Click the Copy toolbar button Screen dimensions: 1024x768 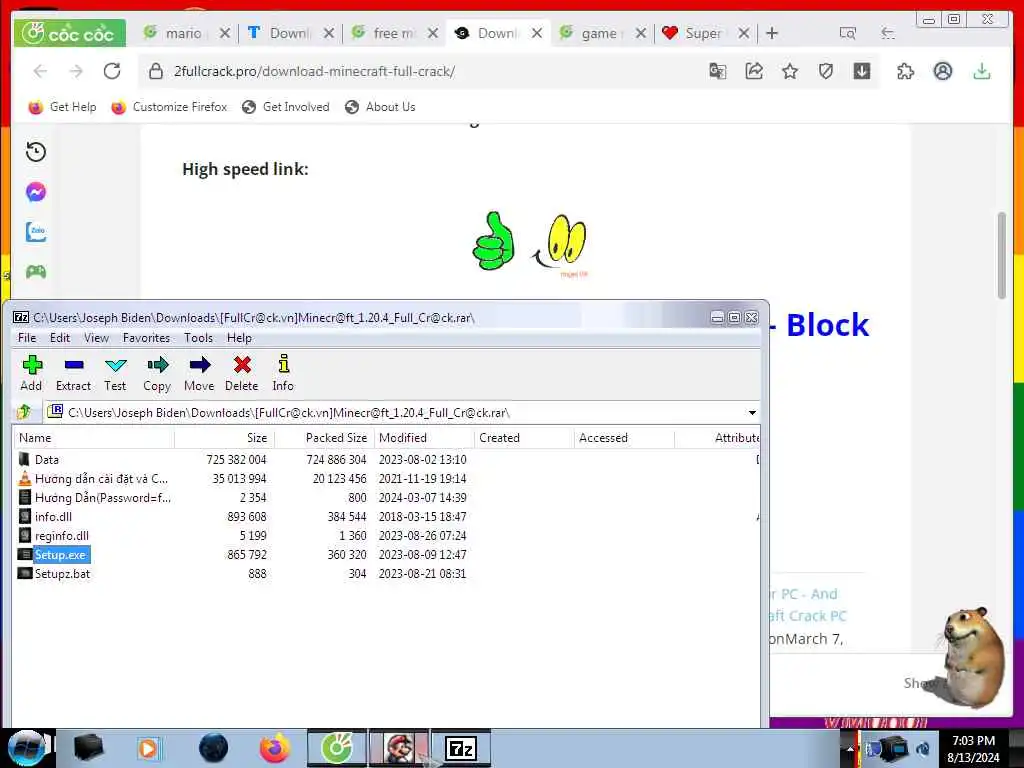[x=157, y=374]
